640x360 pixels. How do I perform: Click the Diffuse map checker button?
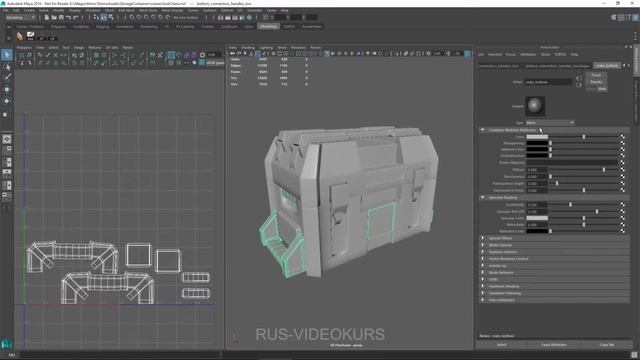coord(622,169)
